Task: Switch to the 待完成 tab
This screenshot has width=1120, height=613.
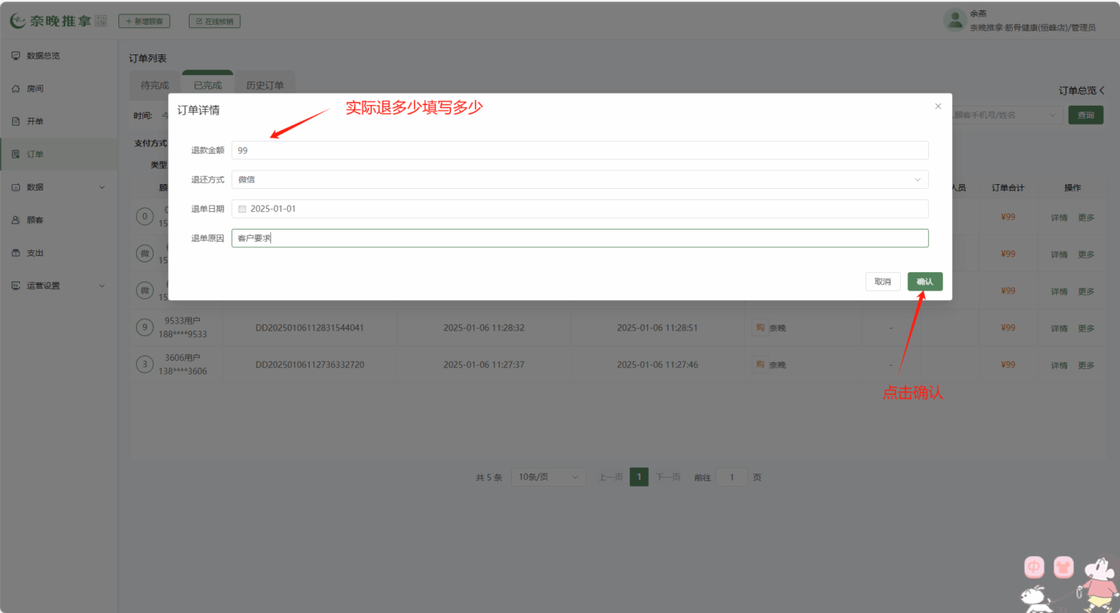Action: [x=154, y=86]
